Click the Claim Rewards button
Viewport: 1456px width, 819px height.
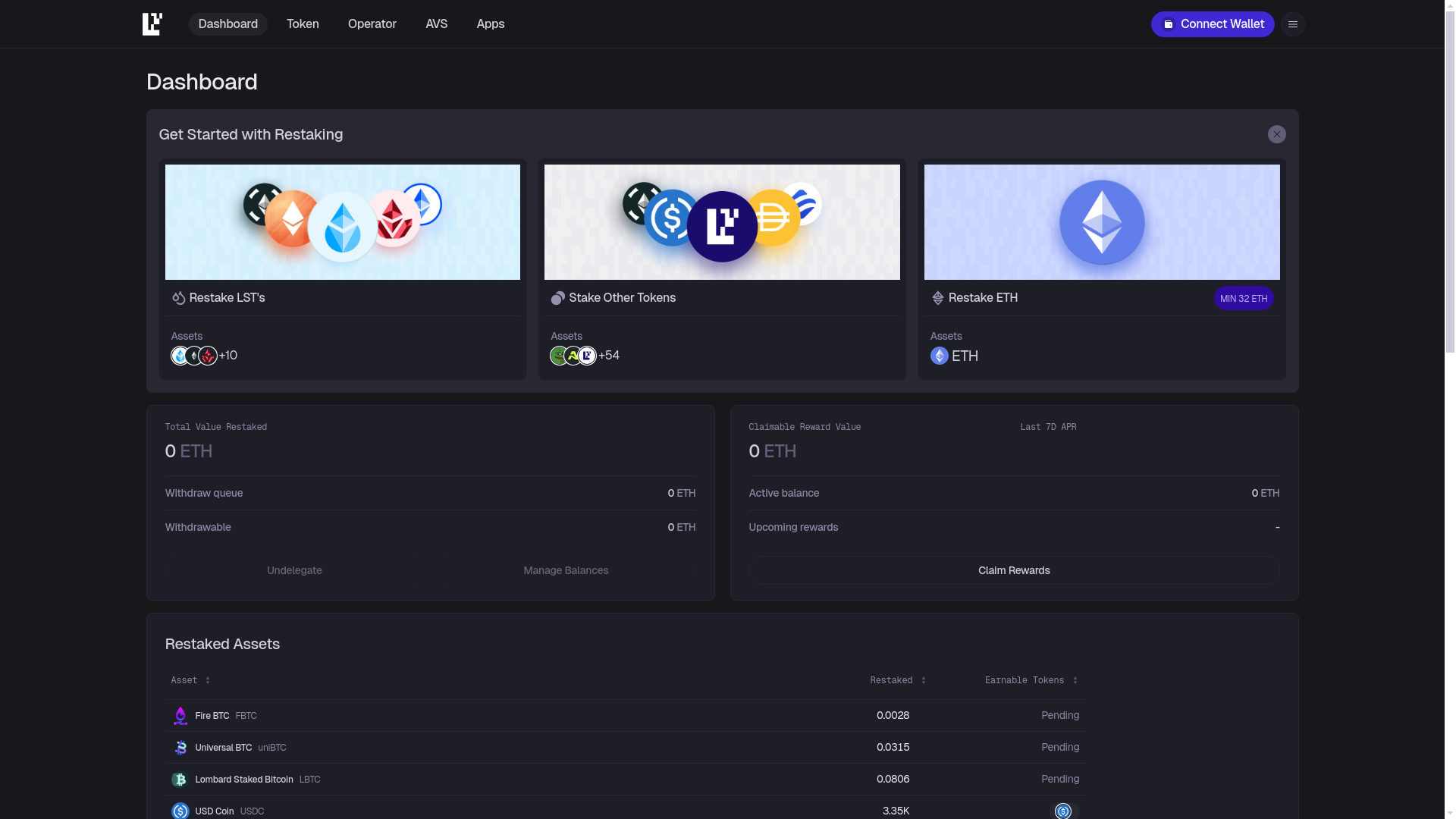coord(1014,570)
